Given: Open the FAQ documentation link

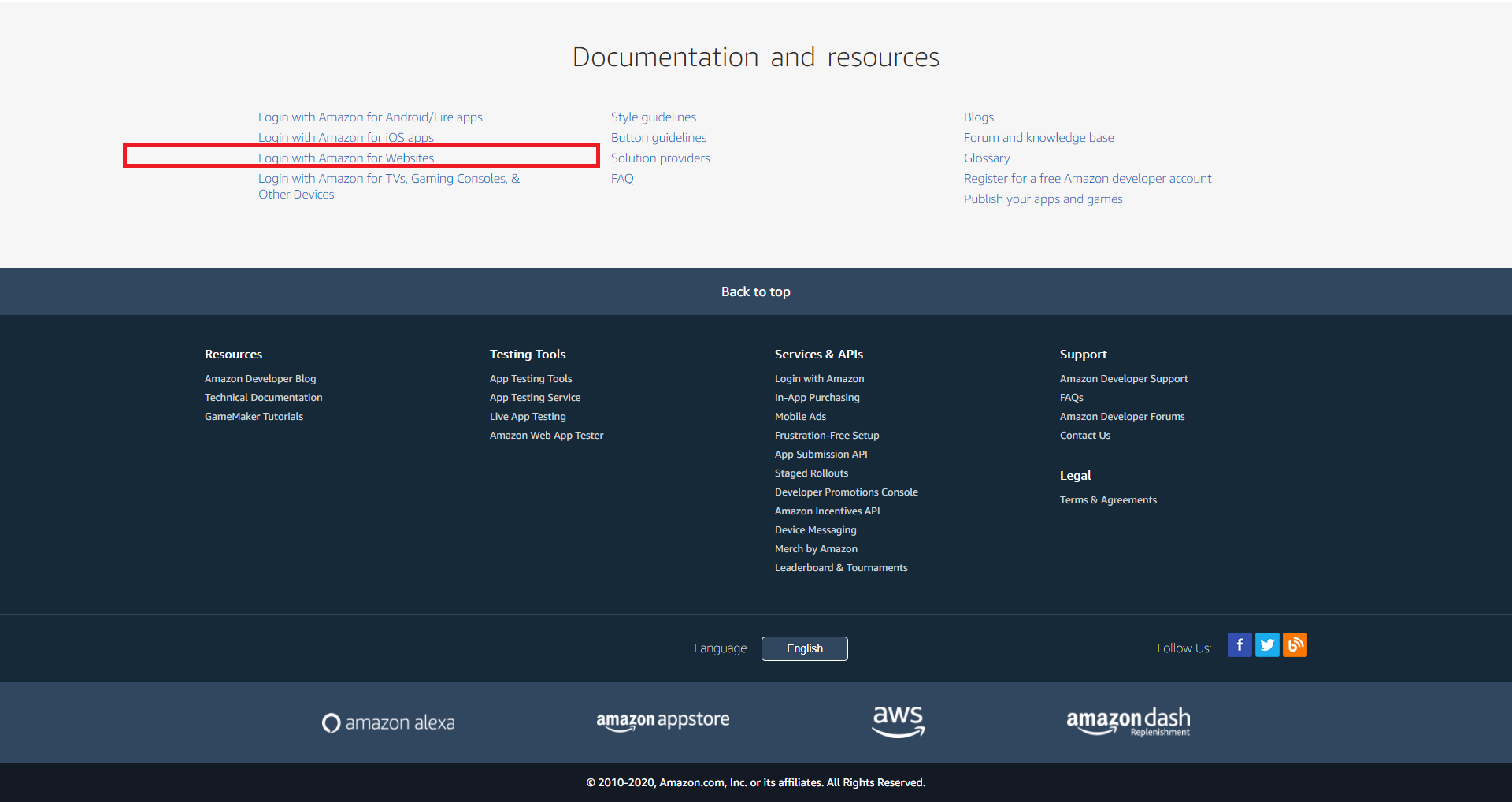Looking at the screenshot, I should [622, 178].
